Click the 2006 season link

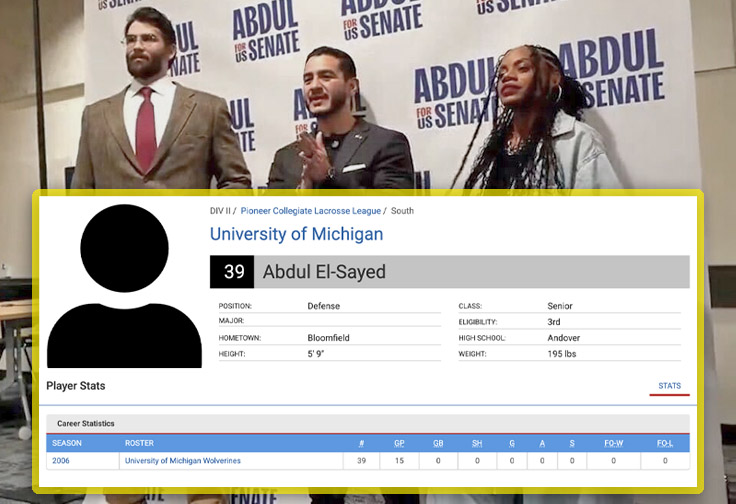click(x=62, y=461)
